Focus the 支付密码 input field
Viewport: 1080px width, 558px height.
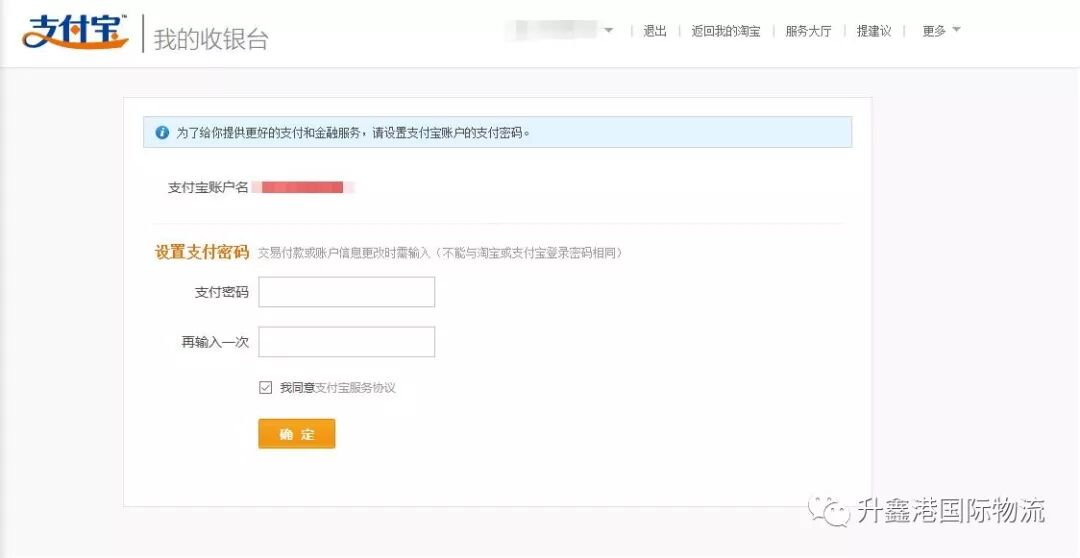[x=346, y=292]
